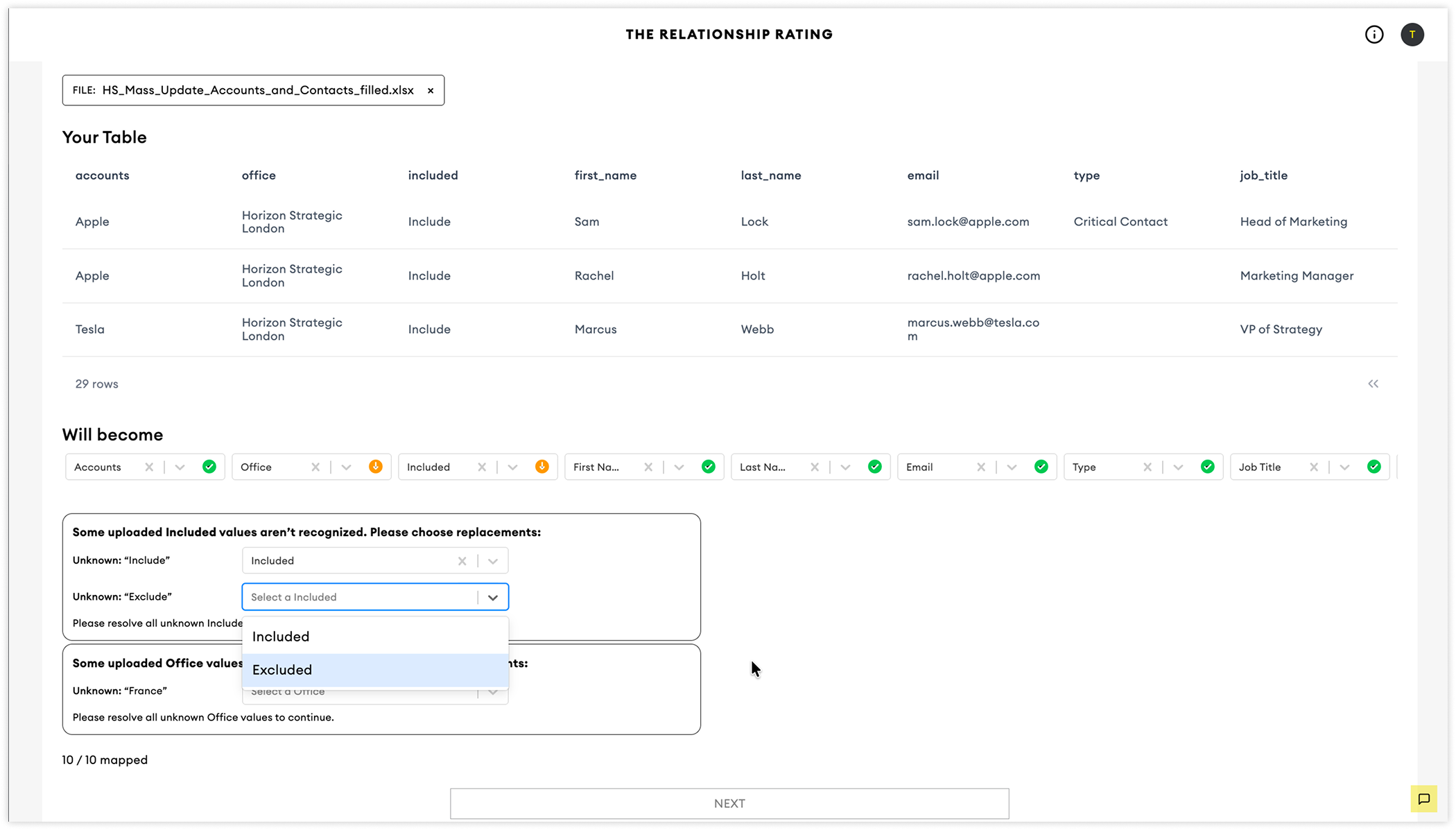The height and width of the screenshot is (830, 1456).
Task: Remove the uploaded xlsx file
Action: point(431,91)
